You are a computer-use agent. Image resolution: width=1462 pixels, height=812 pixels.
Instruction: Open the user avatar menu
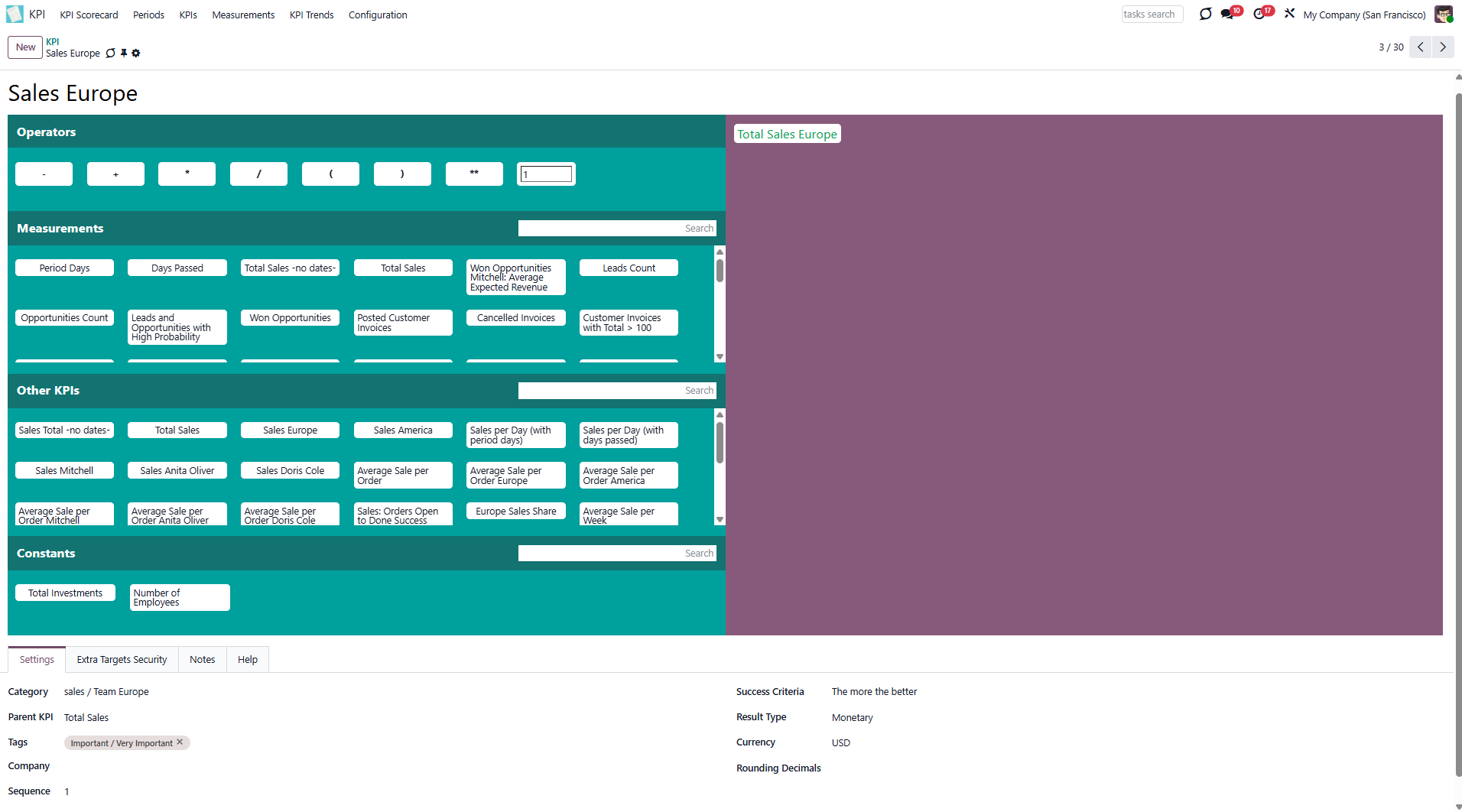point(1443,15)
